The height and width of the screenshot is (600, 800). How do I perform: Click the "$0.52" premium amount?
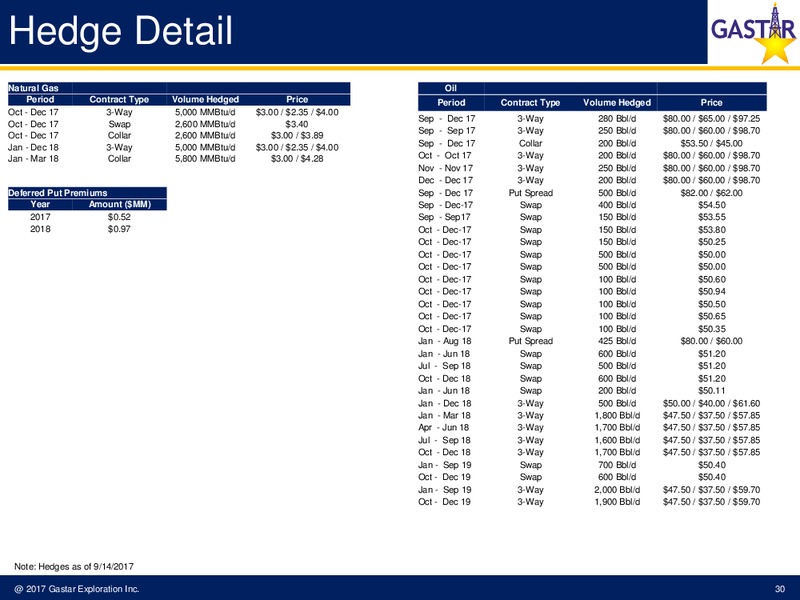click(119, 217)
